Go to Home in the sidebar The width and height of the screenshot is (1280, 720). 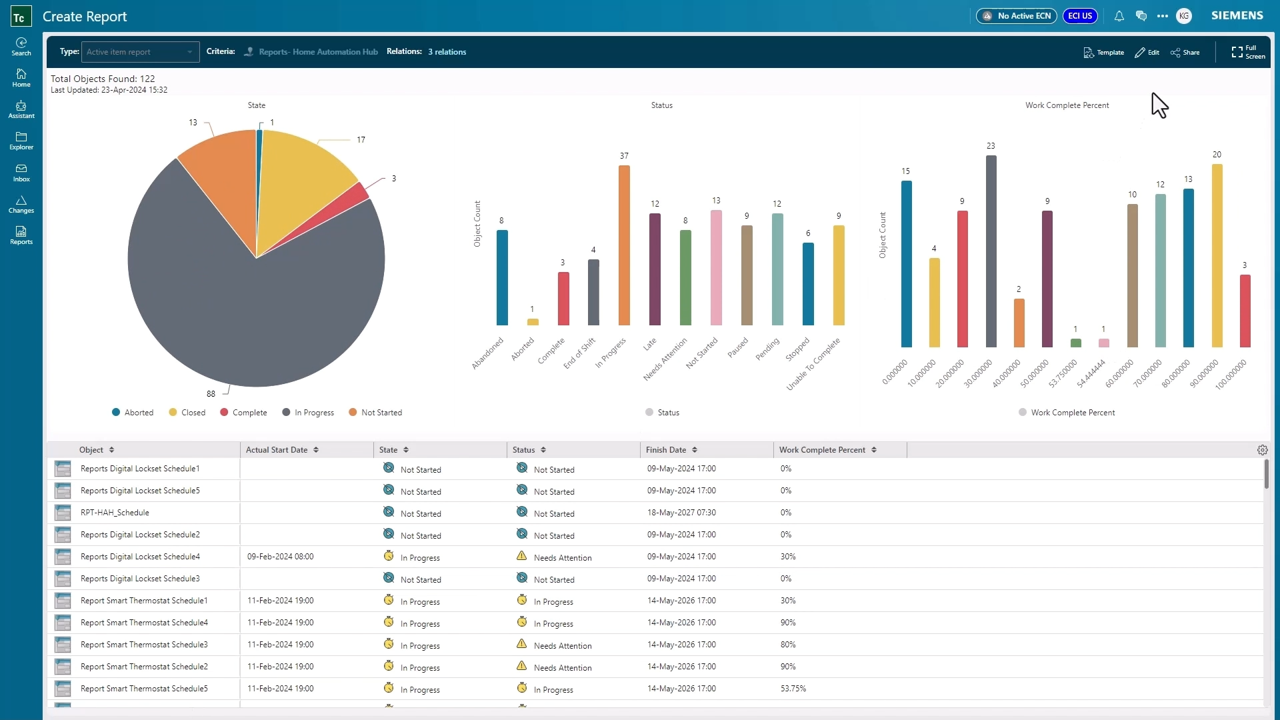tap(21, 78)
